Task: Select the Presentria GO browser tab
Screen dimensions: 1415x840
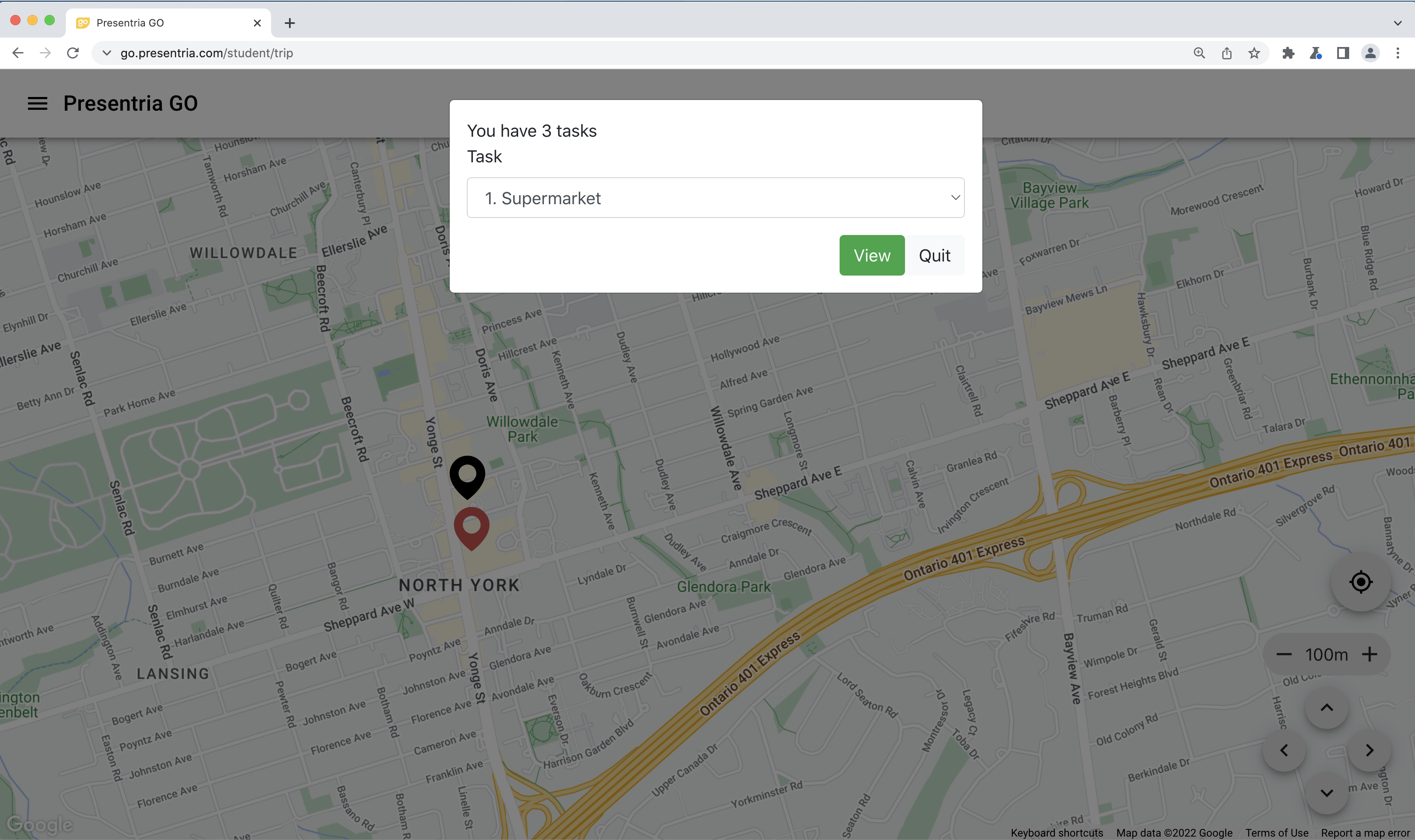Action: pyautogui.click(x=168, y=23)
